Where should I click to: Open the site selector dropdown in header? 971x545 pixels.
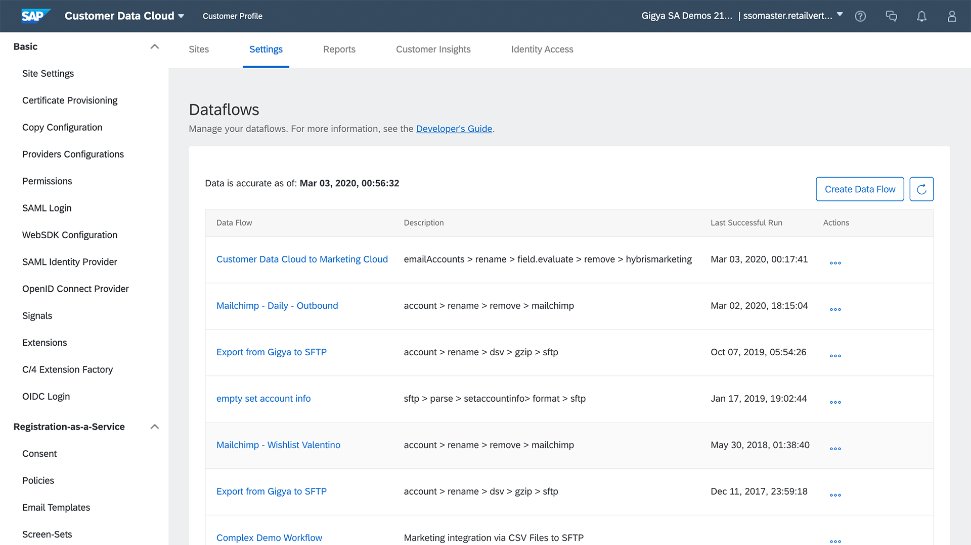pyautogui.click(x=839, y=16)
